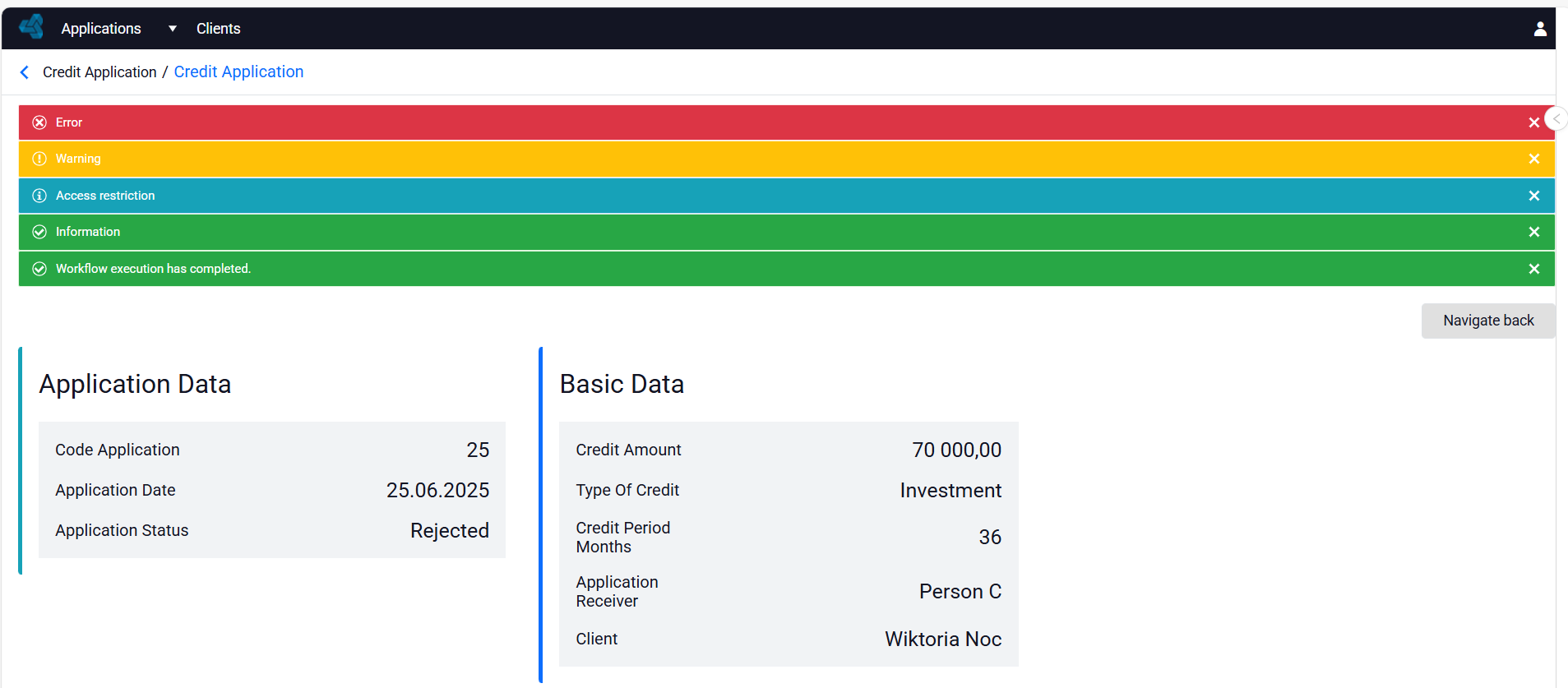Open the first Credit Application breadcrumb
This screenshot has width=1568, height=688.
tap(99, 72)
